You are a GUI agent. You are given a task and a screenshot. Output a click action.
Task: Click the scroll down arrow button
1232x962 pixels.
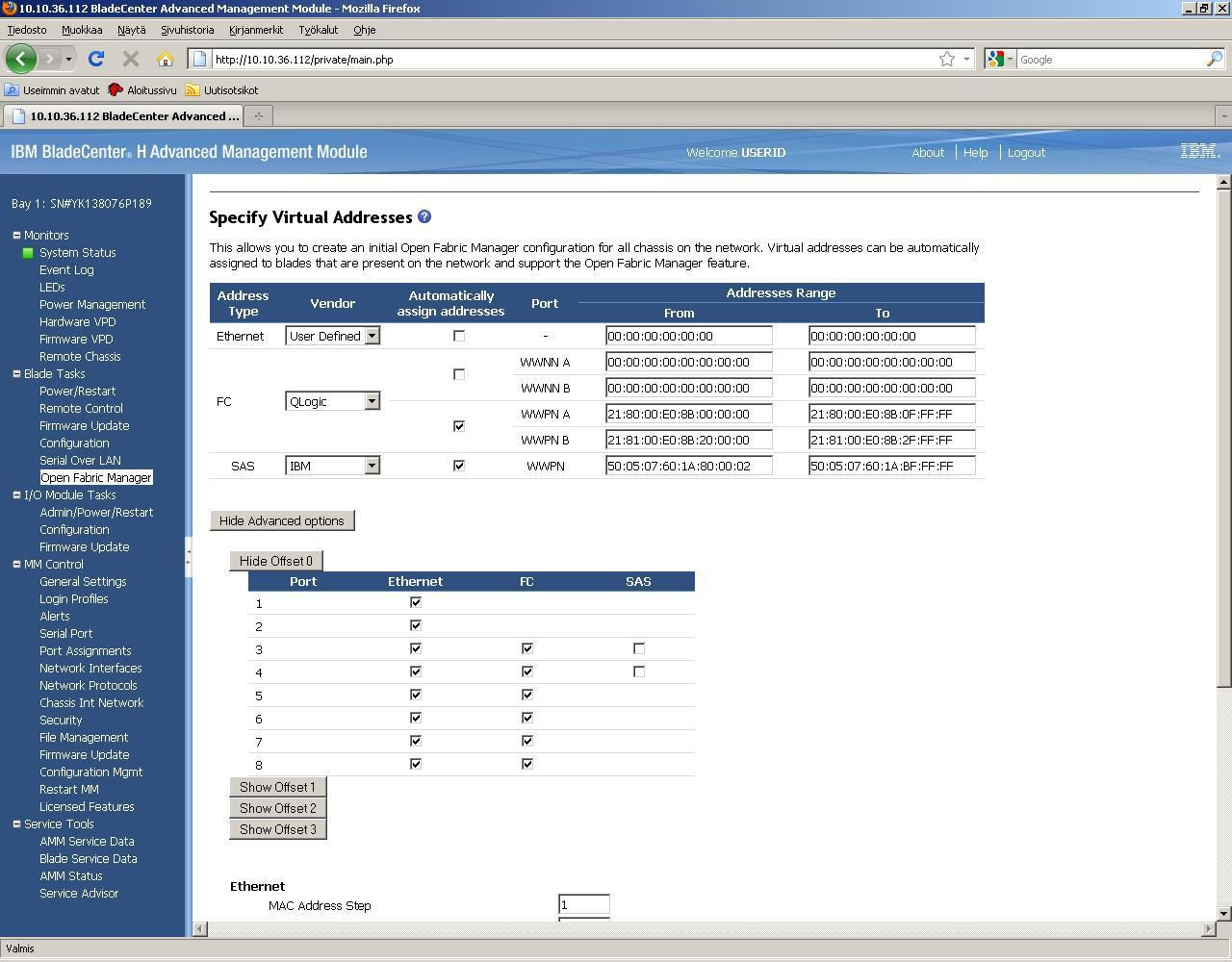tap(1224, 913)
